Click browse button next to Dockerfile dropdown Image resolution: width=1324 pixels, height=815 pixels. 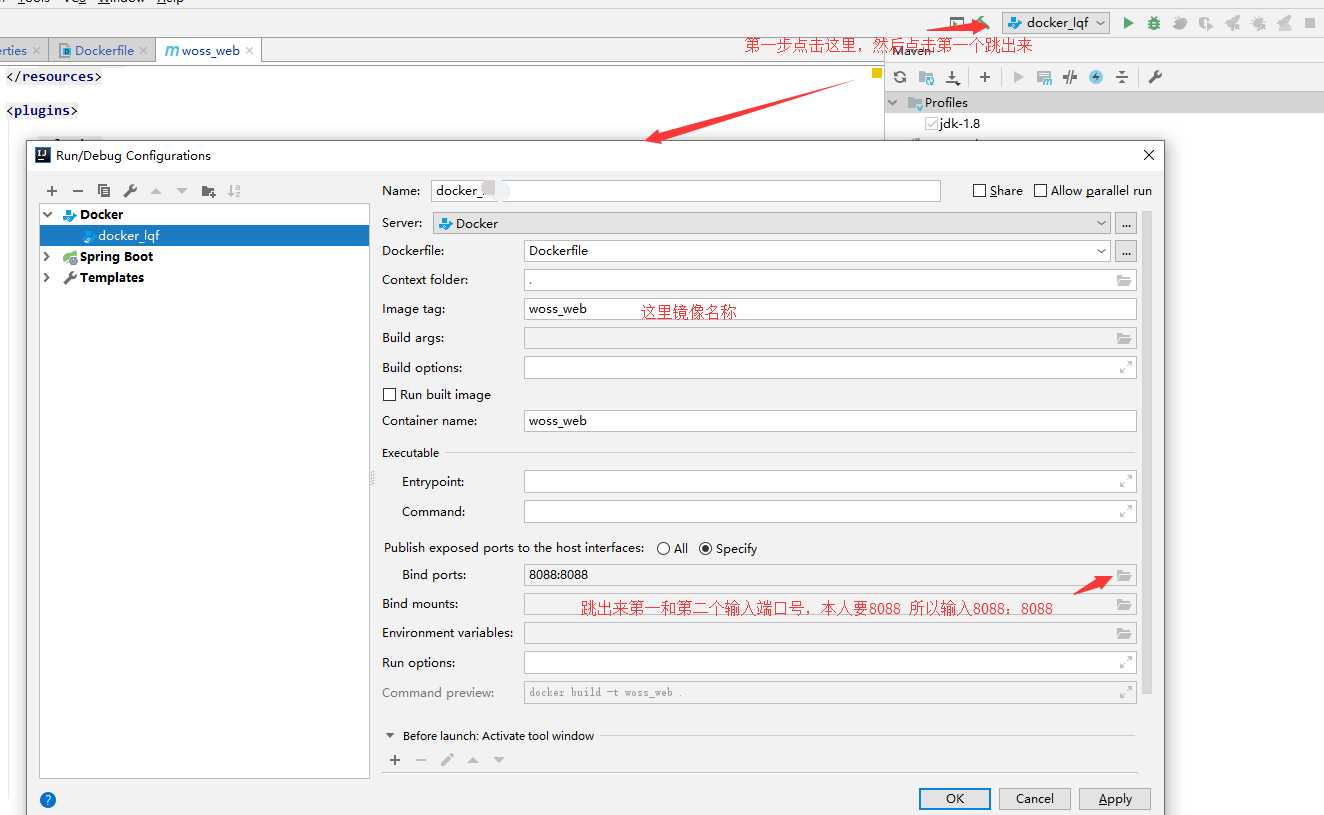pyautogui.click(x=1126, y=251)
